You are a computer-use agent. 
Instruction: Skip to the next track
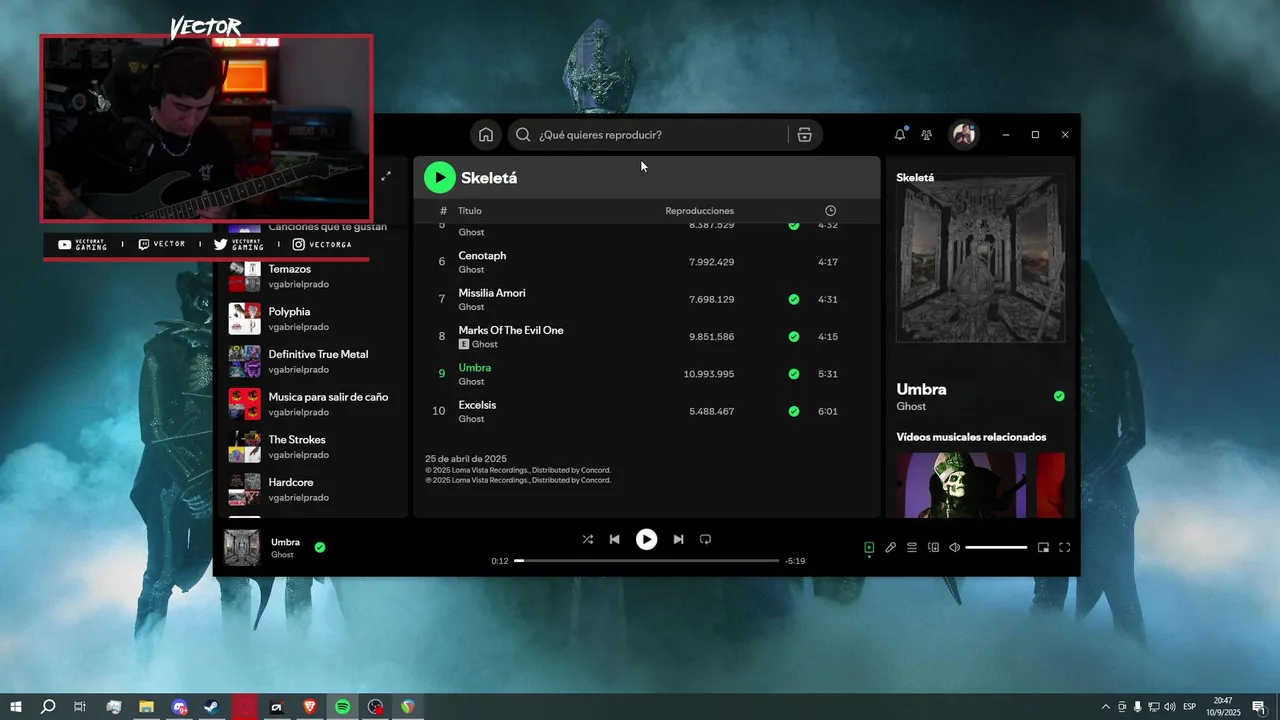click(x=678, y=539)
